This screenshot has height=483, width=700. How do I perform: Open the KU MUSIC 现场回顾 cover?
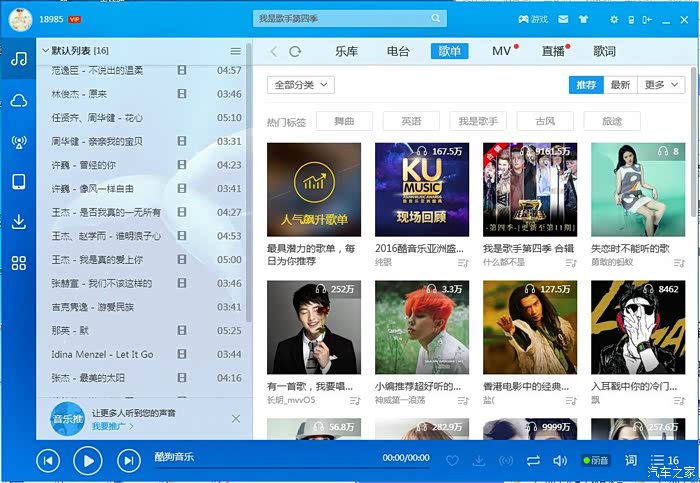[422, 189]
